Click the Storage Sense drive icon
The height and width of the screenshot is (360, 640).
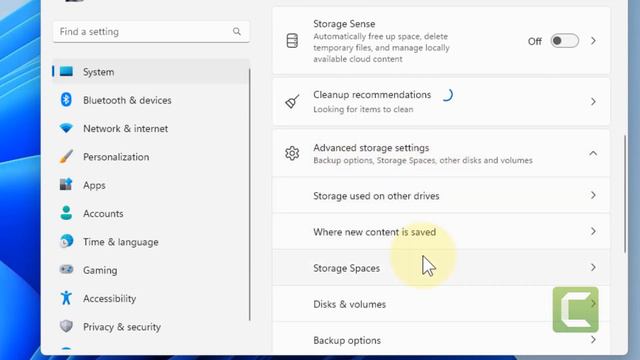point(292,41)
